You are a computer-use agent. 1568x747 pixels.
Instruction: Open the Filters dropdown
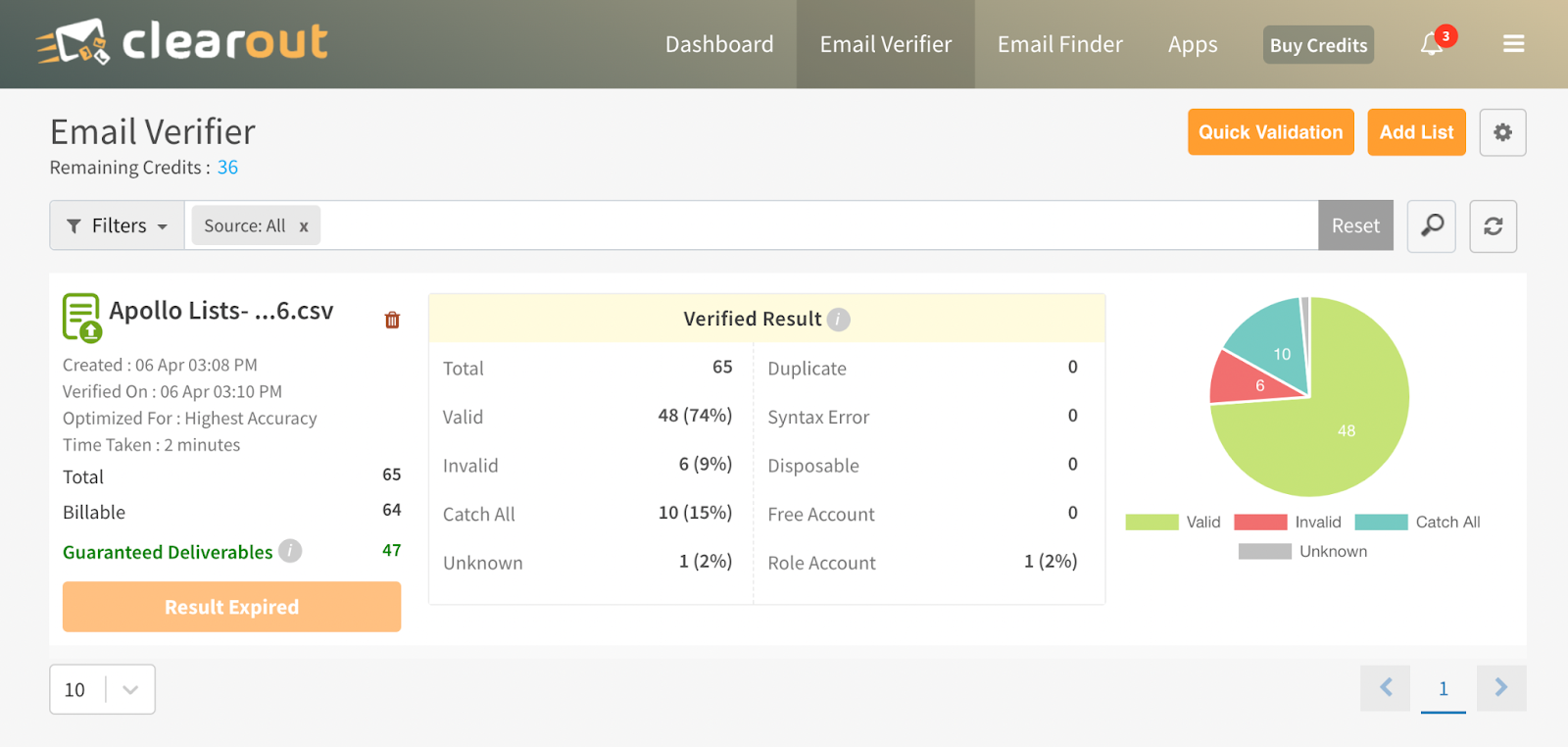click(118, 225)
